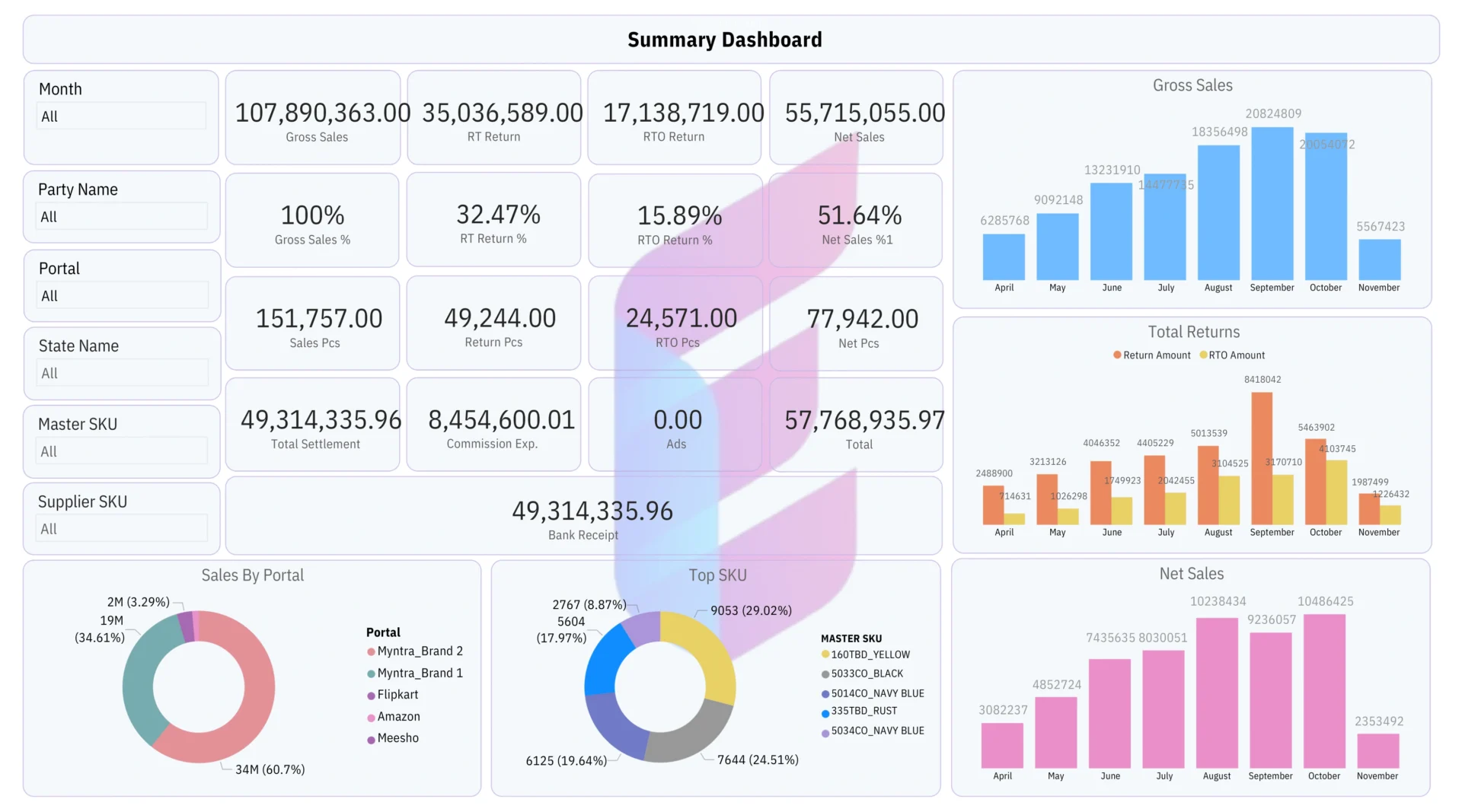The width and height of the screenshot is (1462, 812).
Task: Click the Bank Receipt card
Action: [583, 516]
